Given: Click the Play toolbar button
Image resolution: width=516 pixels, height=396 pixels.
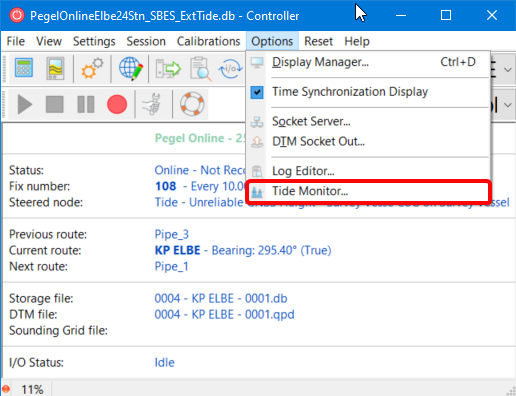Looking at the screenshot, I should 25,104.
